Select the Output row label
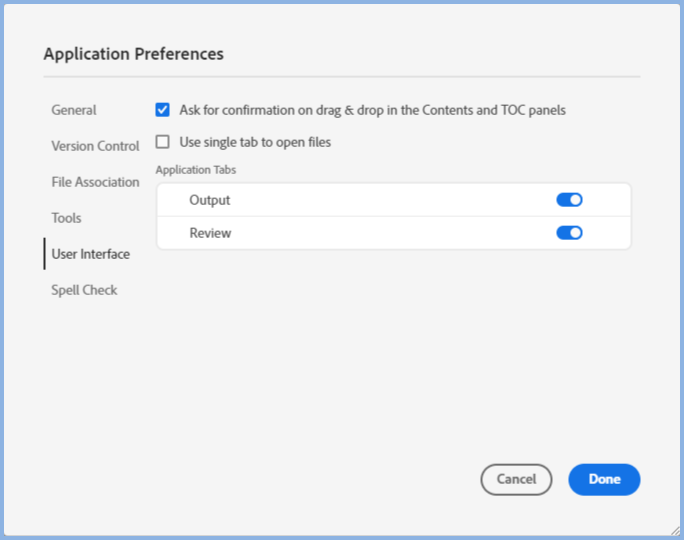 point(209,200)
